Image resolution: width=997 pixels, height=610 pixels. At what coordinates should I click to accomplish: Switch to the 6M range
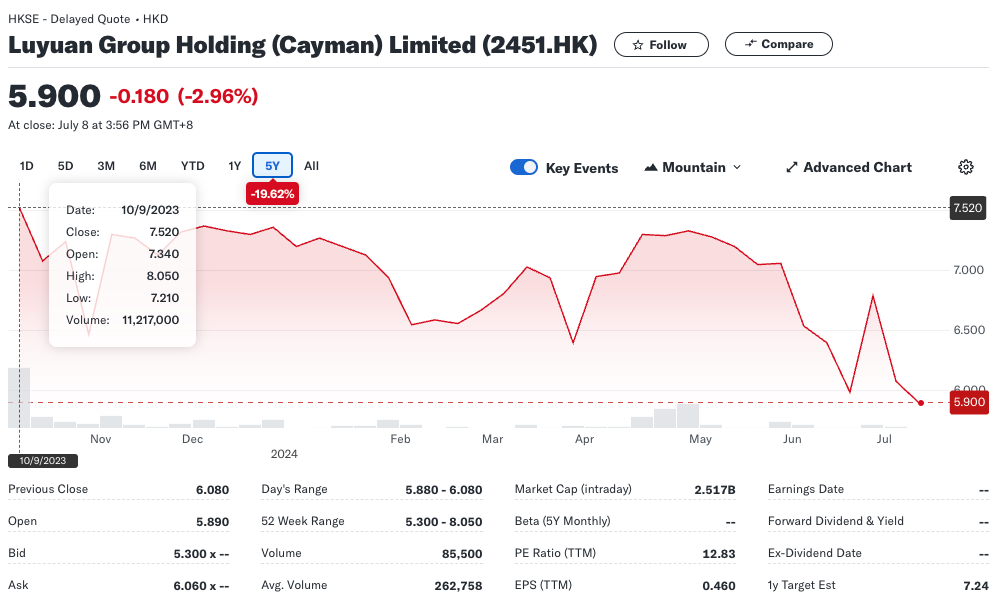(x=148, y=166)
